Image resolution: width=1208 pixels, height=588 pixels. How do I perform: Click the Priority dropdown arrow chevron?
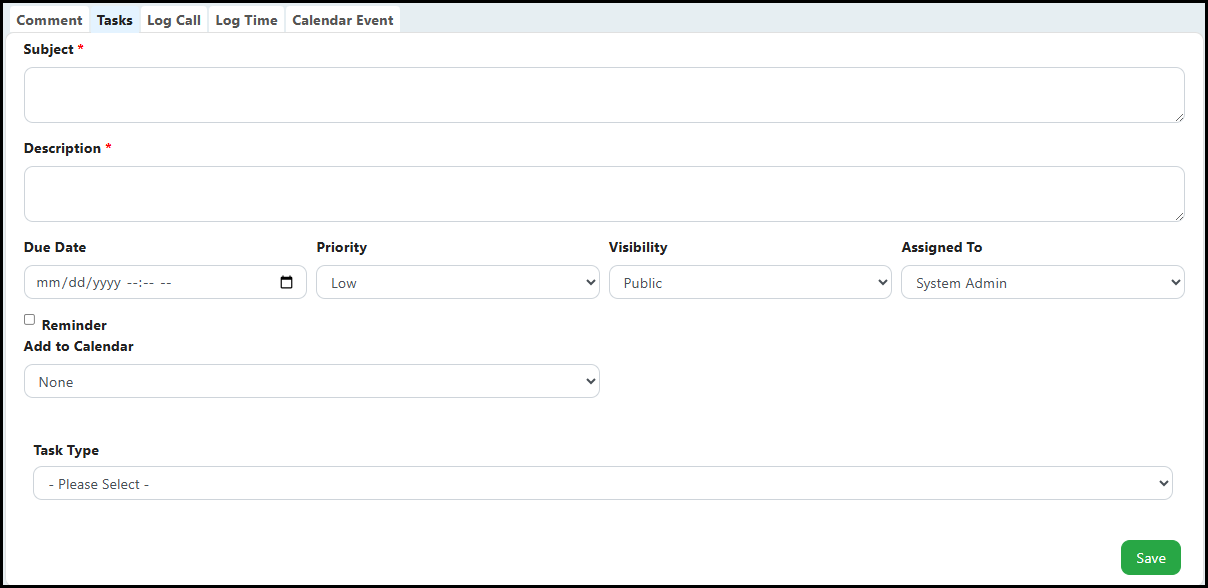[589, 283]
